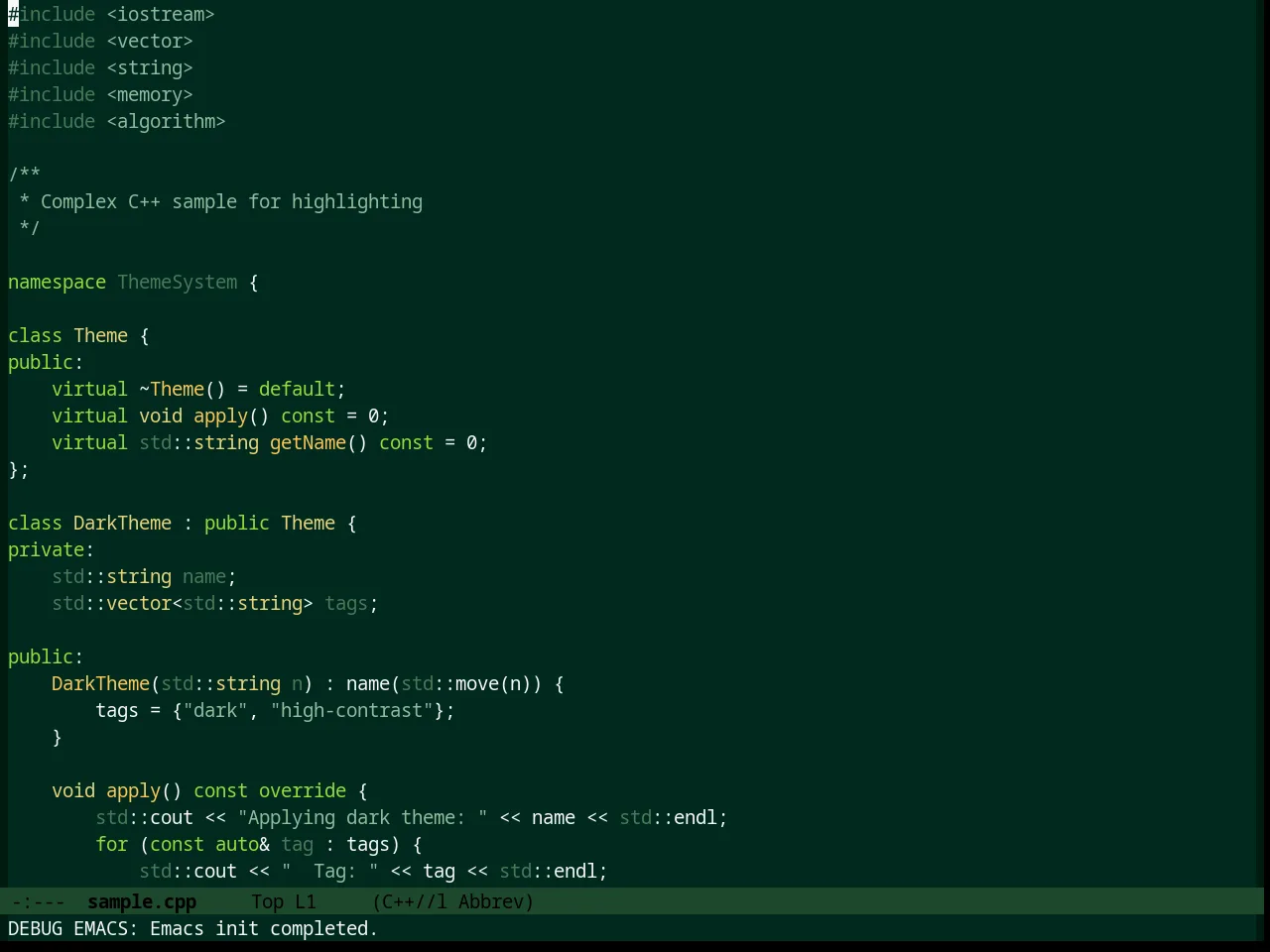Click the 'default' keyword
Screen dimensions: 1270x952
pos(297,390)
